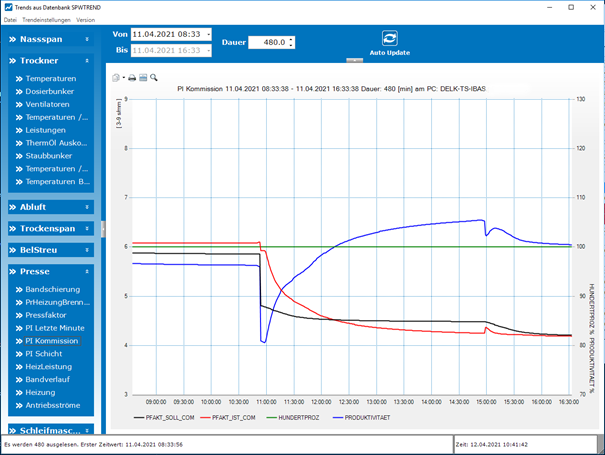
Task: Collapse the Nassspan section chevron
Action: coord(87,39)
